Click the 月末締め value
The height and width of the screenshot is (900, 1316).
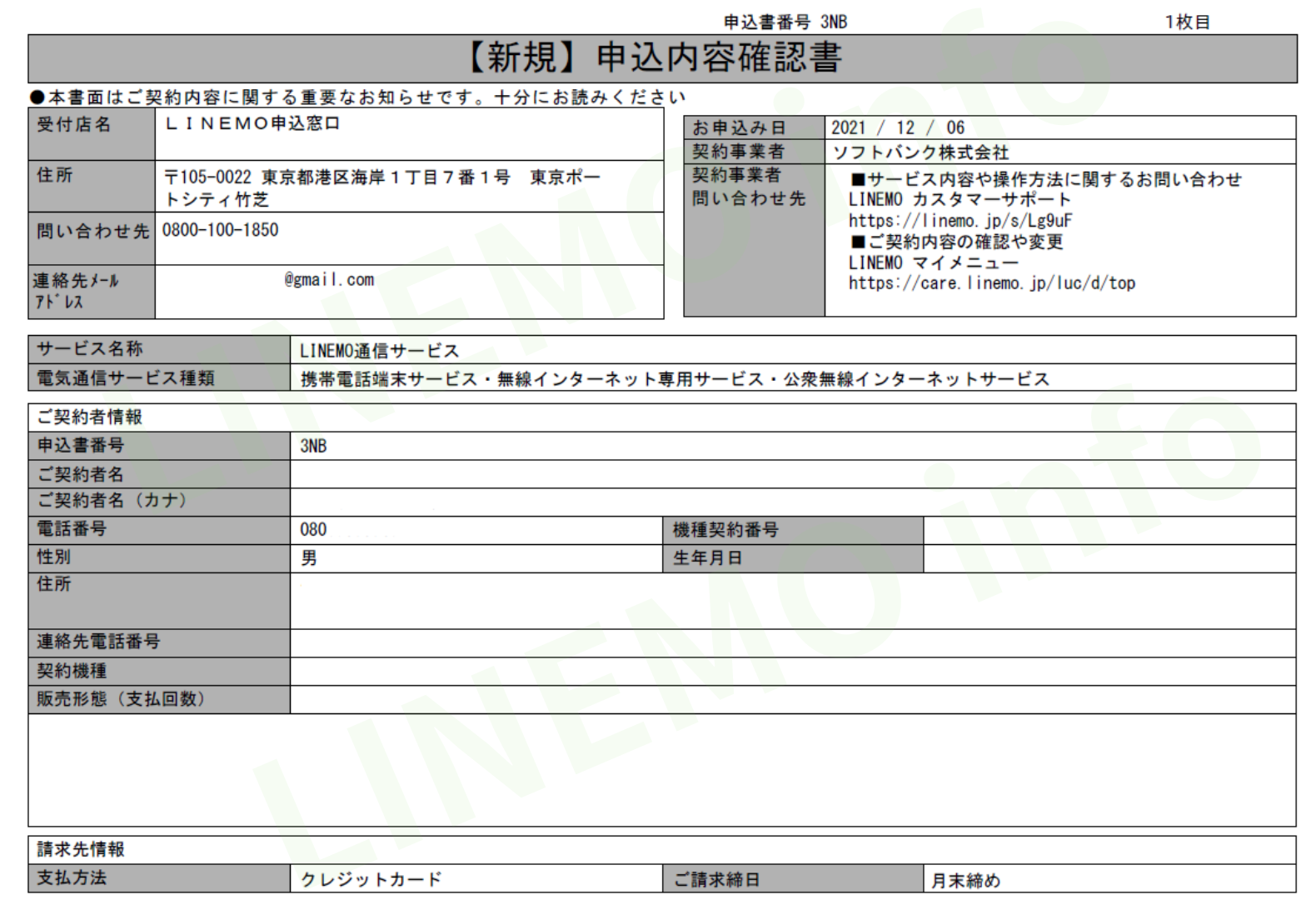point(966,880)
